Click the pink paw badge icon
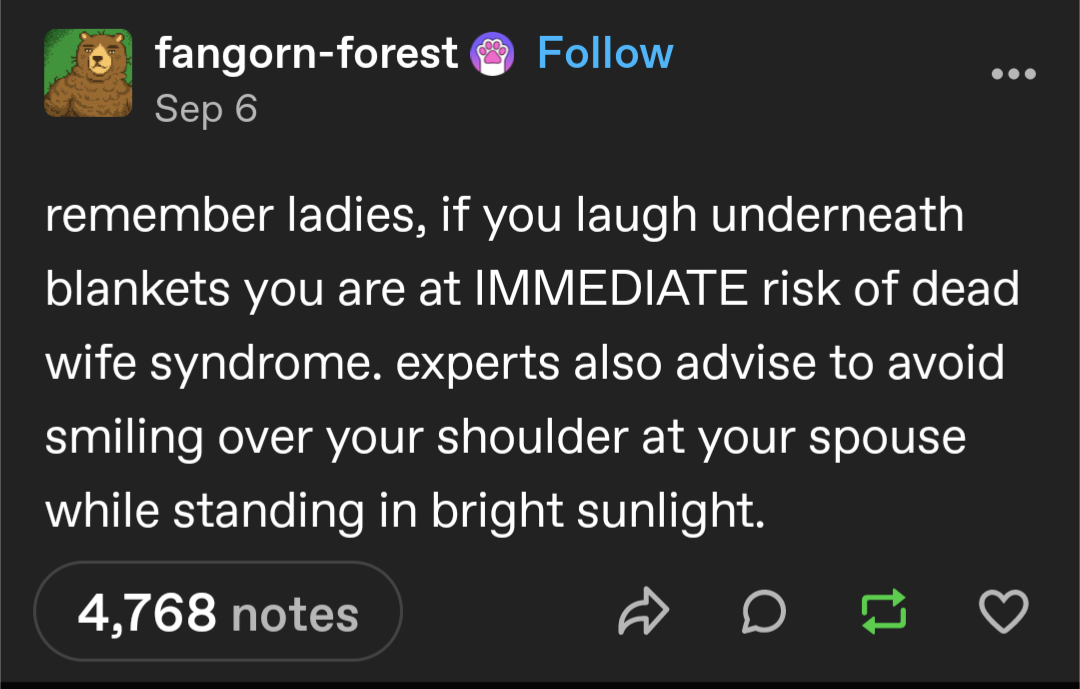1080x689 pixels. point(492,54)
